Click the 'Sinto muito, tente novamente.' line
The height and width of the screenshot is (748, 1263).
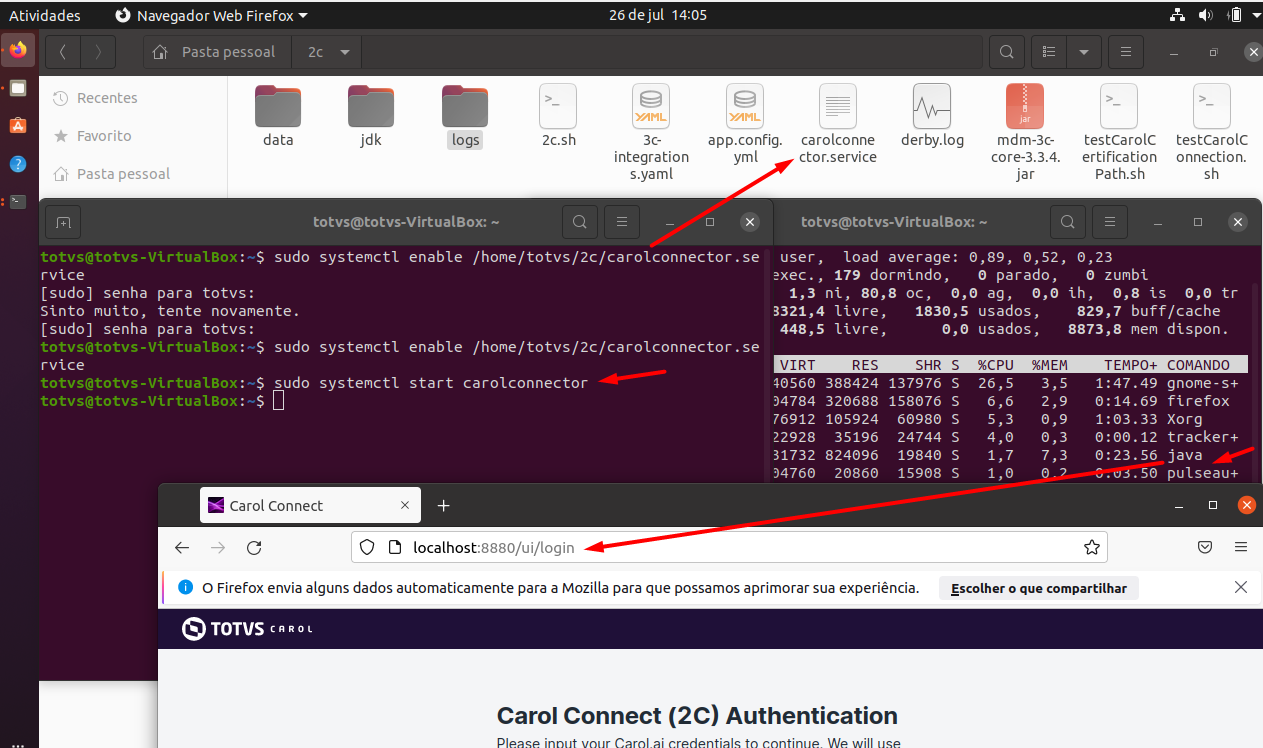[x=170, y=311]
